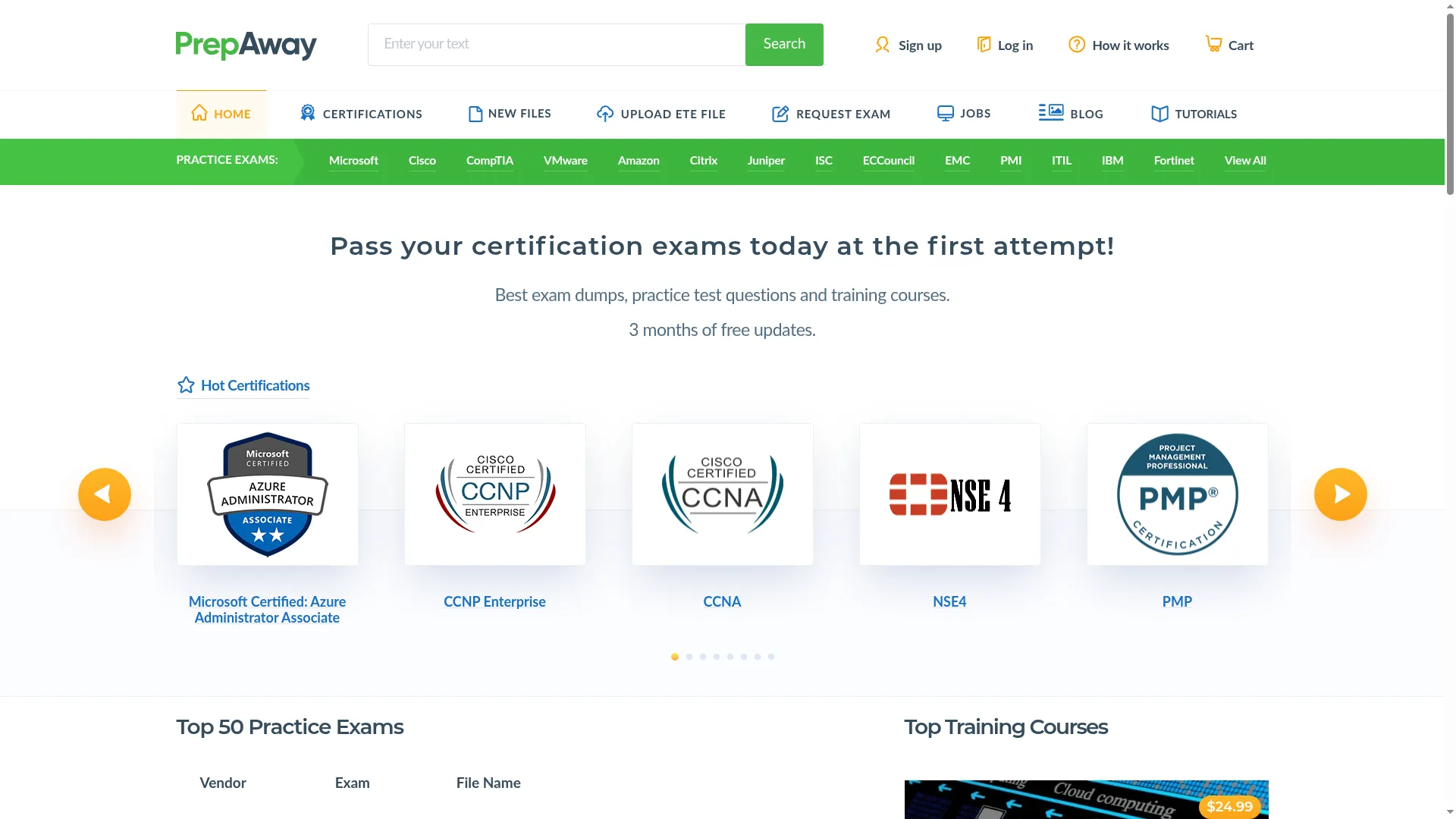Click the Sign up user icon
The width and height of the screenshot is (1456, 819).
pyautogui.click(x=882, y=45)
